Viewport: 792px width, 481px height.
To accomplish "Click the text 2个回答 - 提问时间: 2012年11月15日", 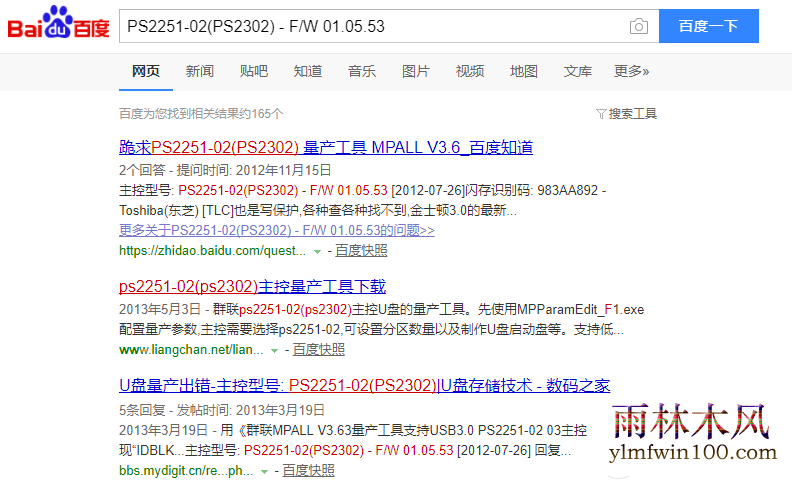I will (225, 170).
